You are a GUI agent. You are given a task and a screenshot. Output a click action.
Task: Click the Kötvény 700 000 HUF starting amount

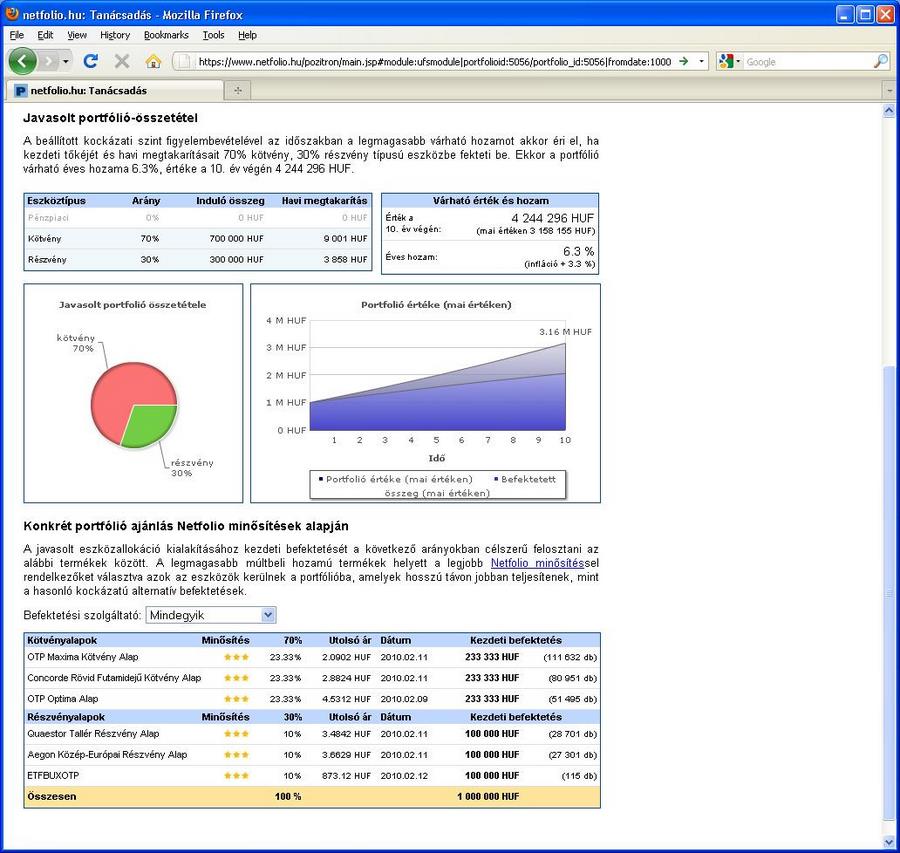(236, 238)
